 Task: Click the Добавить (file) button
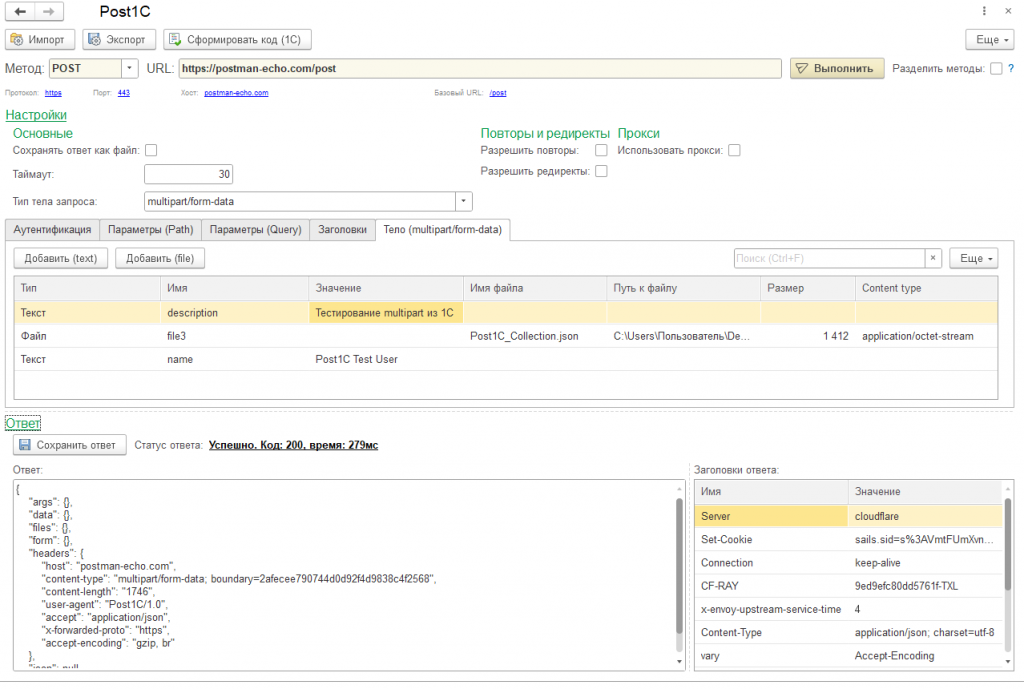pos(160,258)
